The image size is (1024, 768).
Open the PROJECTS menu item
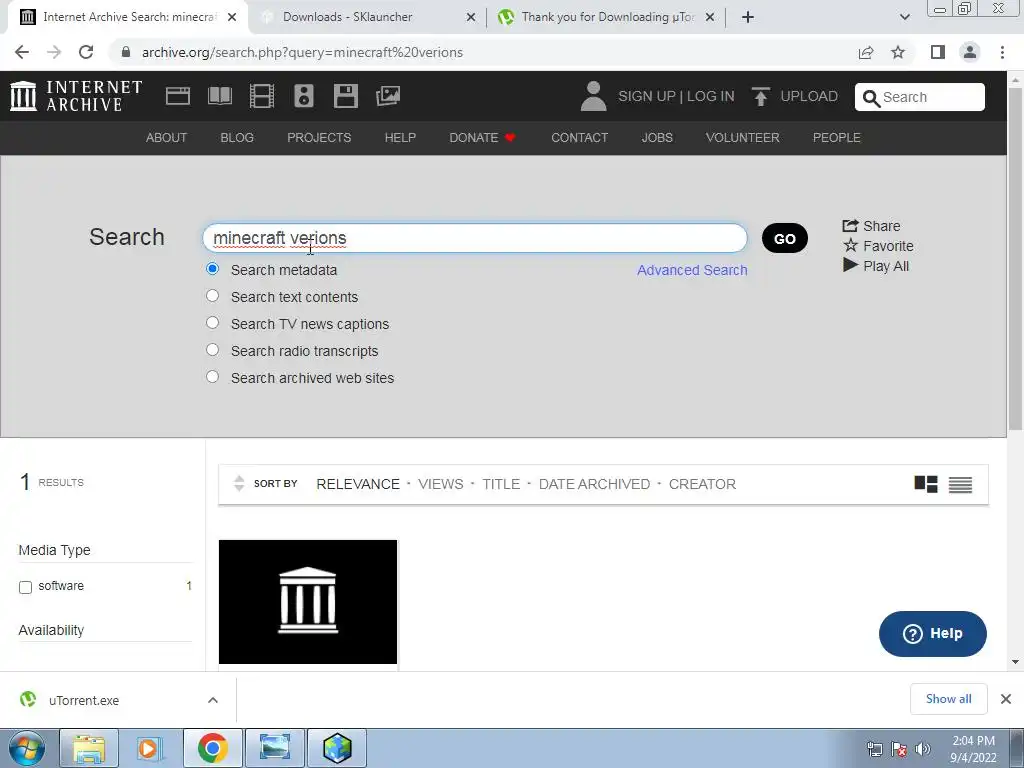(x=319, y=138)
